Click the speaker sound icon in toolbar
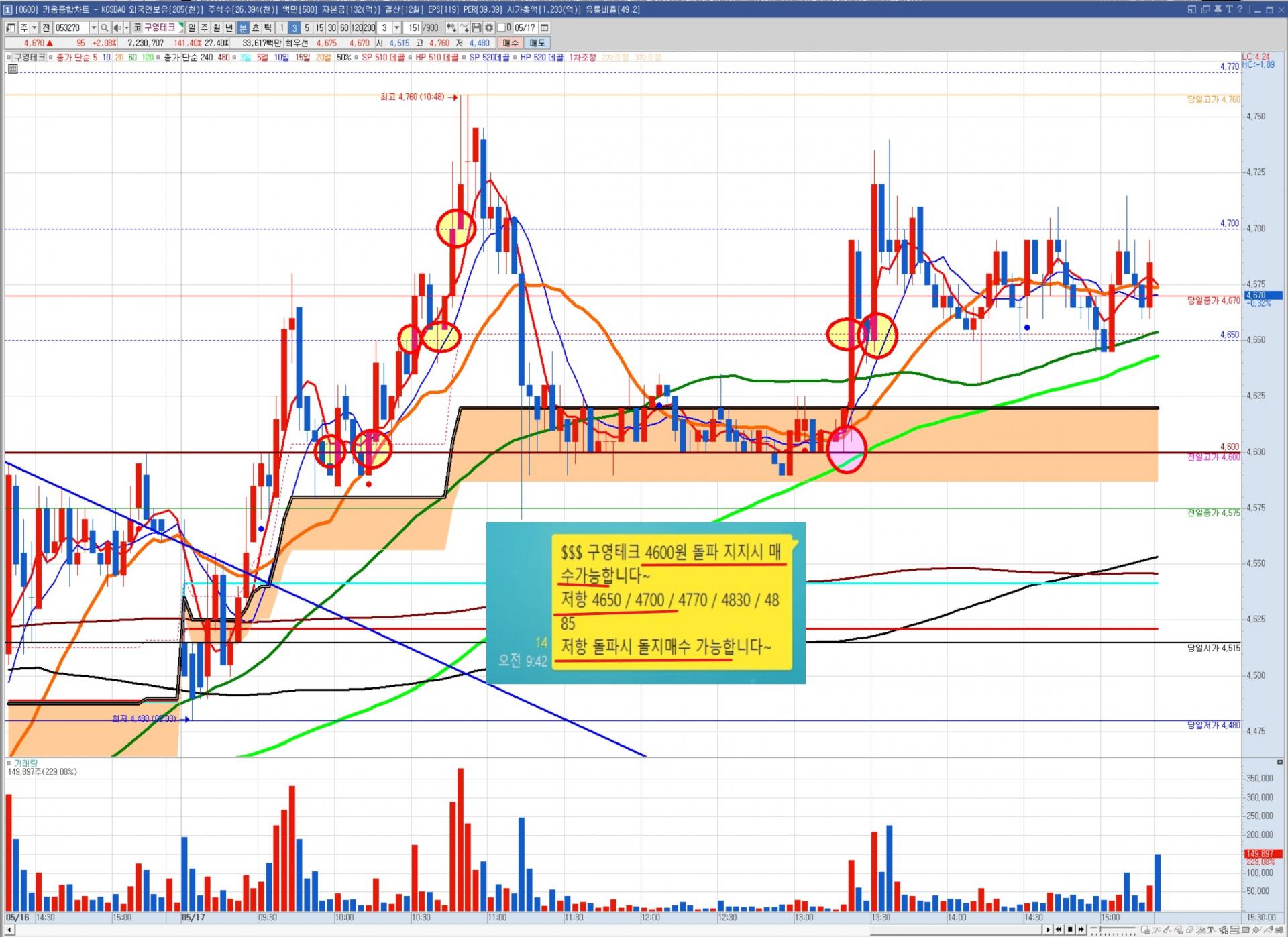 [x=117, y=27]
